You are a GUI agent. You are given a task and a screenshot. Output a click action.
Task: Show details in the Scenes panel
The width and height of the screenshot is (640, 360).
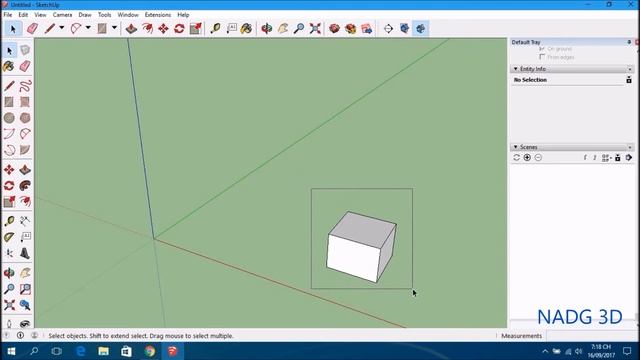tap(618, 158)
